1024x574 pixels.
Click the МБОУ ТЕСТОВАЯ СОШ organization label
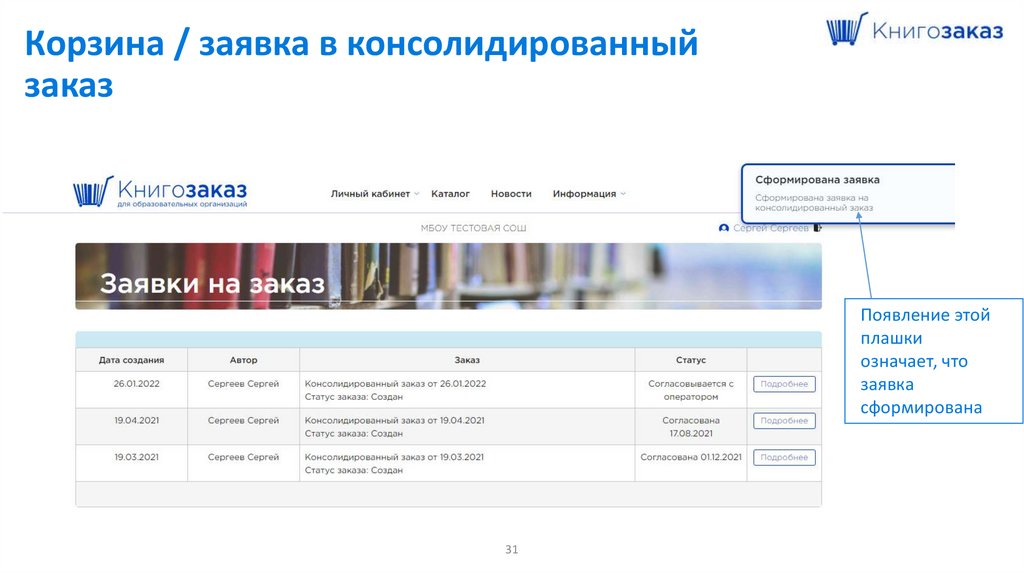[x=473, y=228]
